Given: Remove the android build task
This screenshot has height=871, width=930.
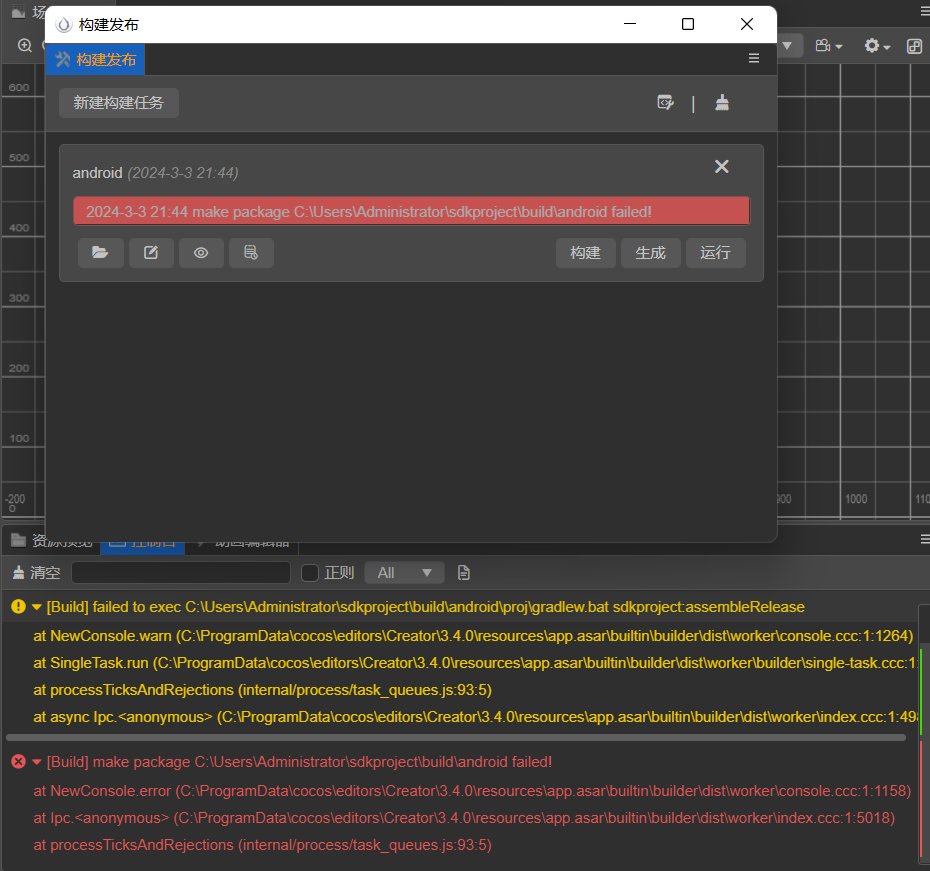Looking at the screenshot, I should [721, 167].
